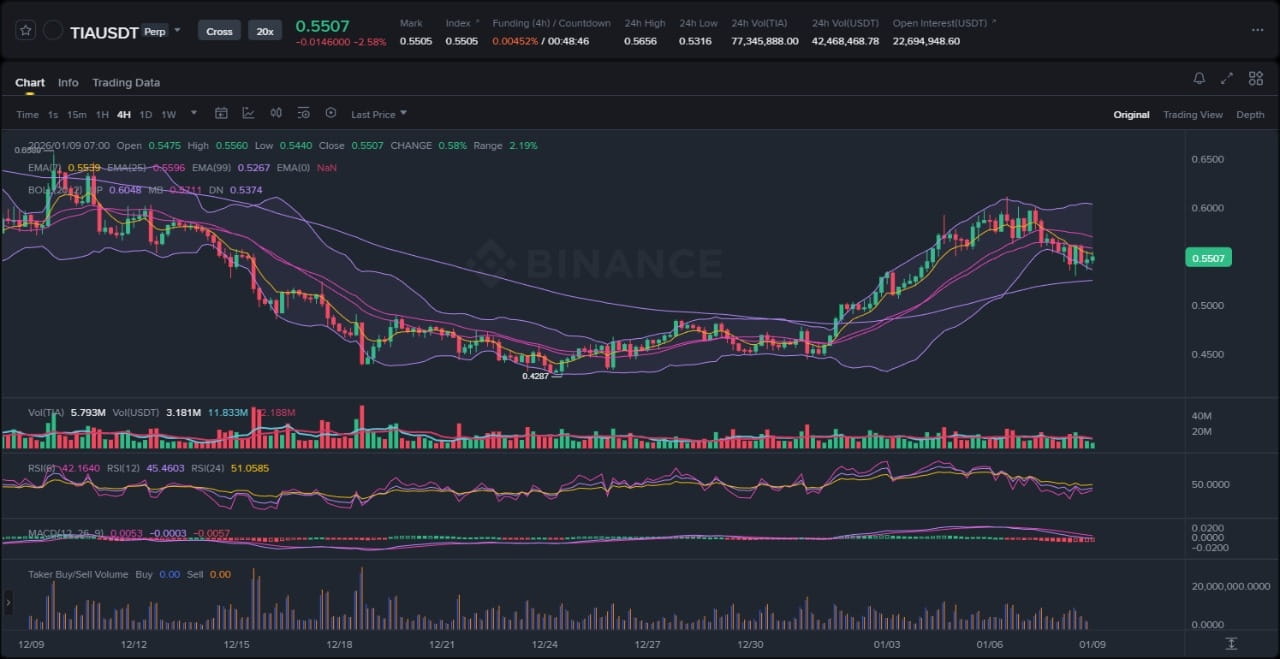Image resolution: width=1280 pixels, height=659 pixels.
Task: Open the technical indicators line-chart icon
Action: coord(248,114)
